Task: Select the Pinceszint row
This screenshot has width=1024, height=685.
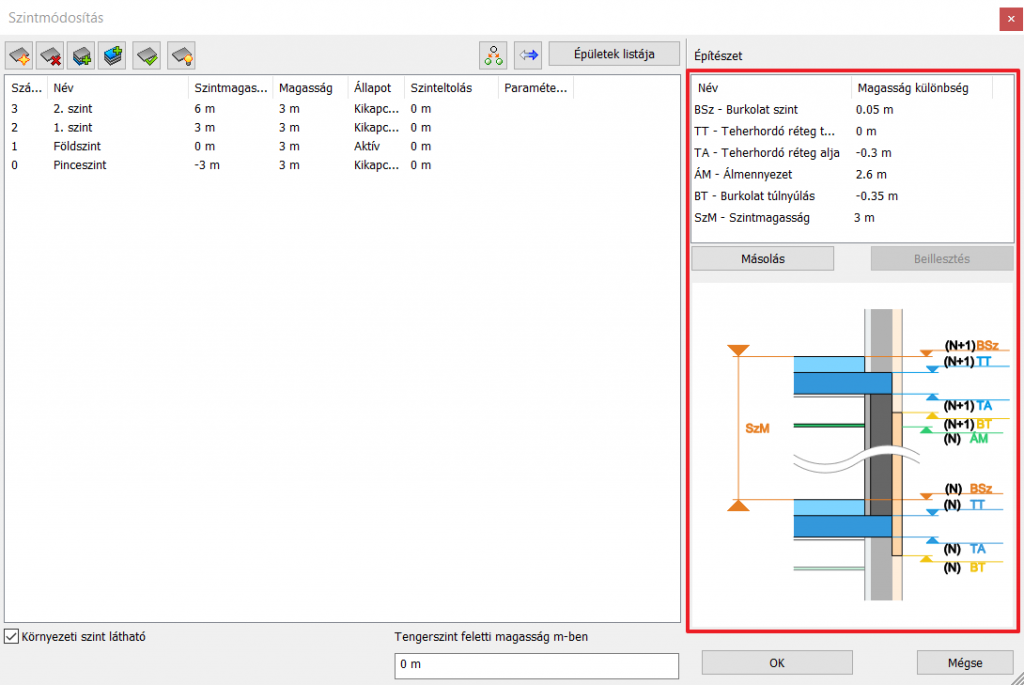Action: tap(342, 165)
